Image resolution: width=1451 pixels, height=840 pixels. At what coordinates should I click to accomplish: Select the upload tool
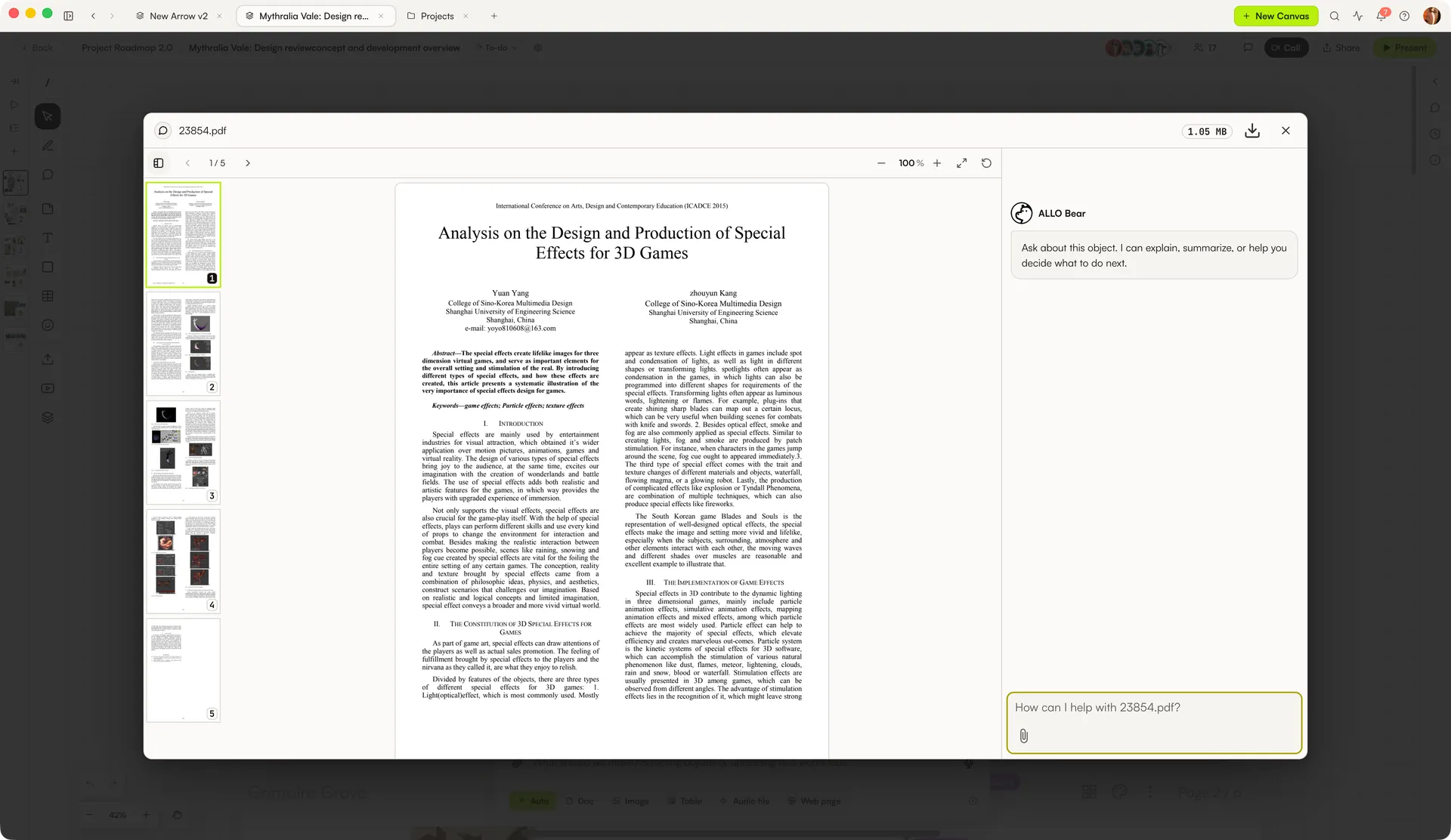[48, 359]
